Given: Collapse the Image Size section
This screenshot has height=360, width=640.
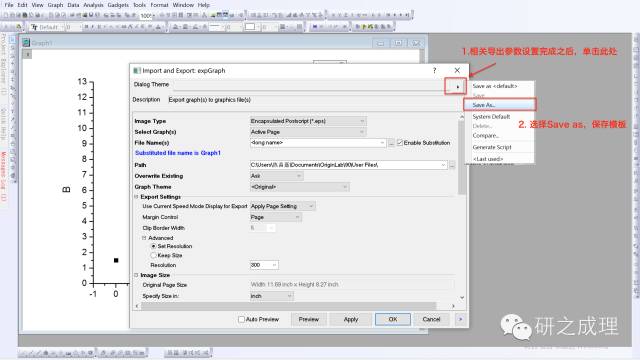Looking at the screenshot, I should [x=136, y=275].
